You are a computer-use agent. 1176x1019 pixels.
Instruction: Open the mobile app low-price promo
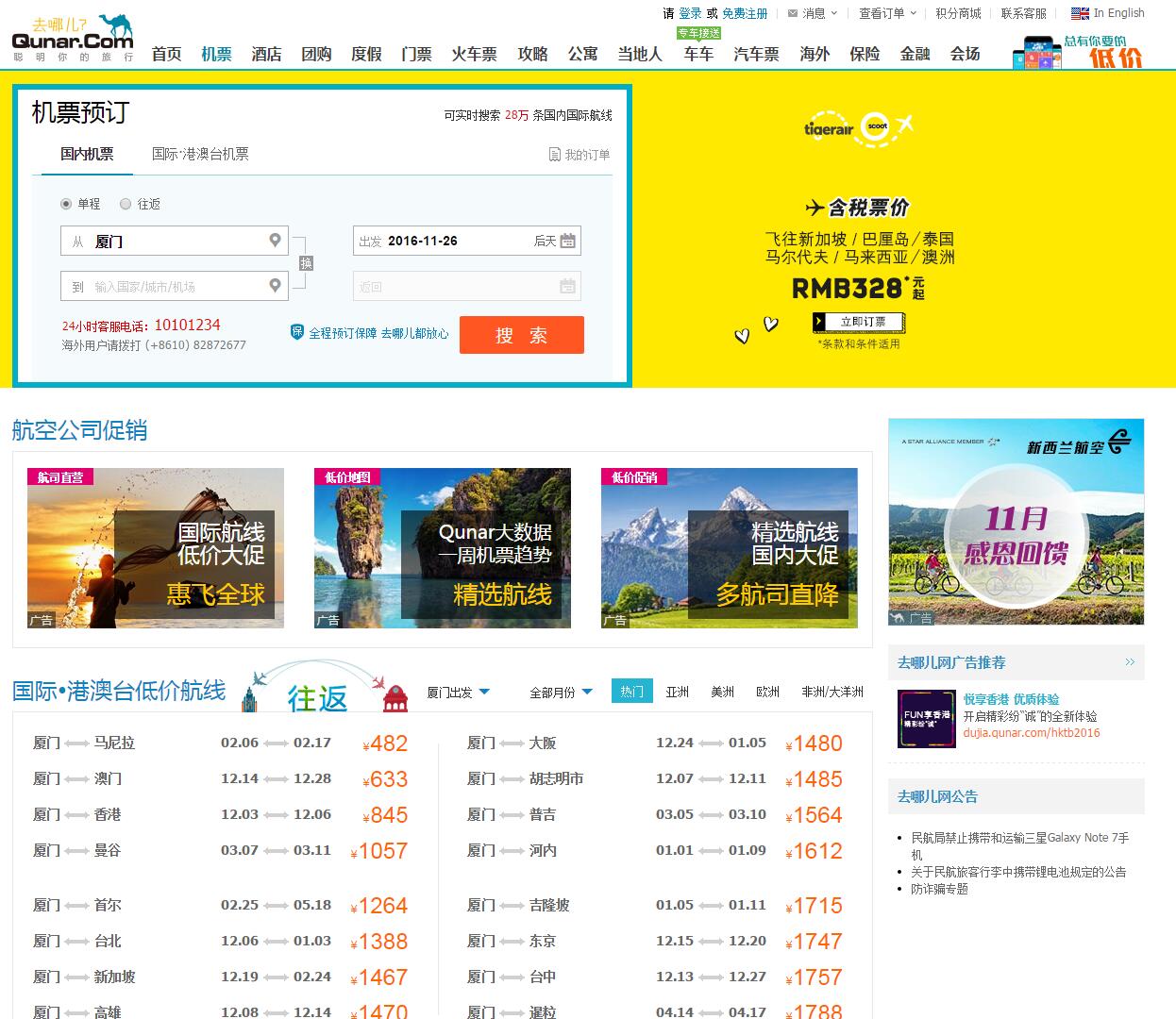tap(1077, 52)
